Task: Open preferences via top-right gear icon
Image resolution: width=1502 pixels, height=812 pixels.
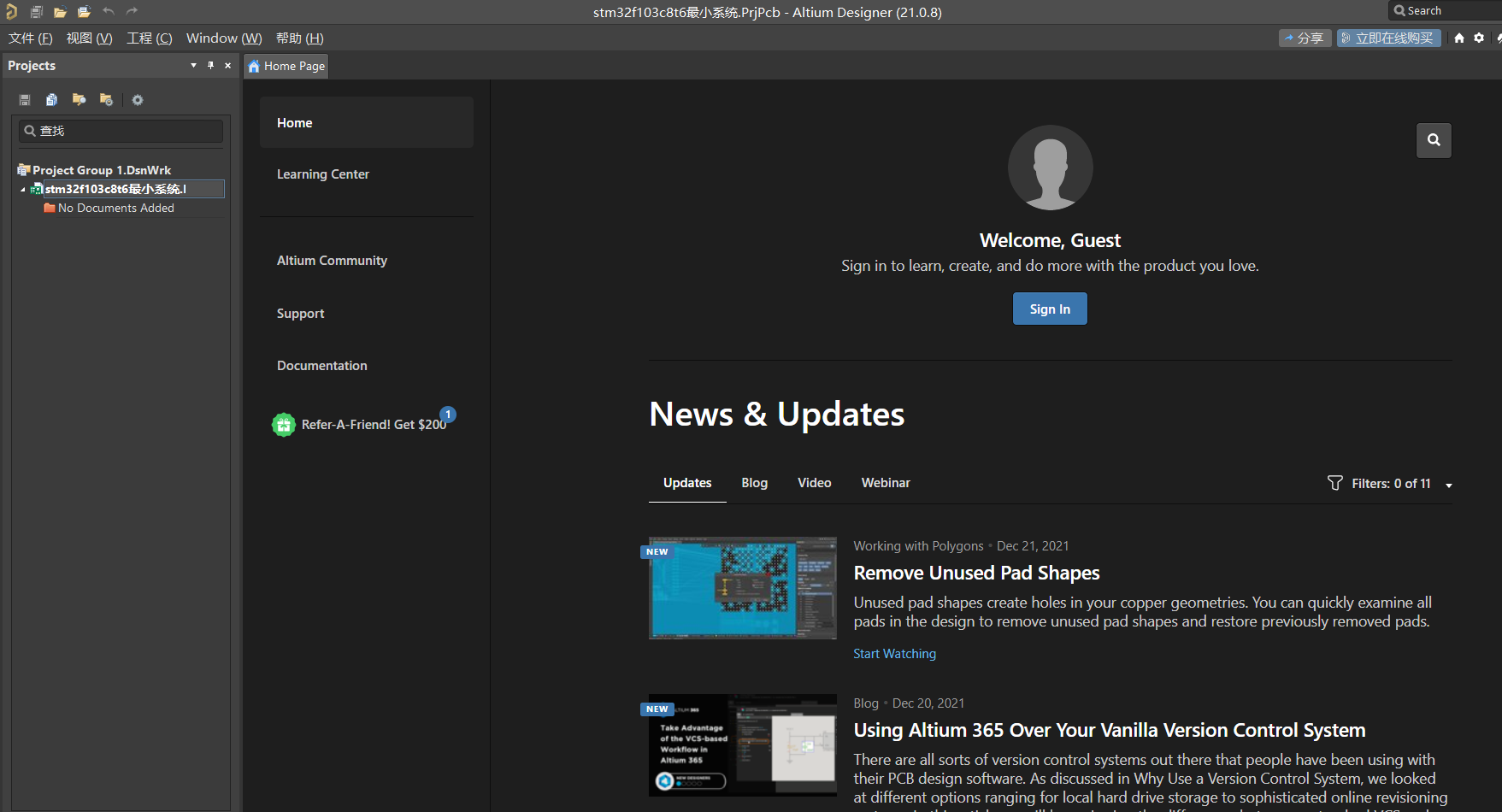Action: pos(1479,38)
